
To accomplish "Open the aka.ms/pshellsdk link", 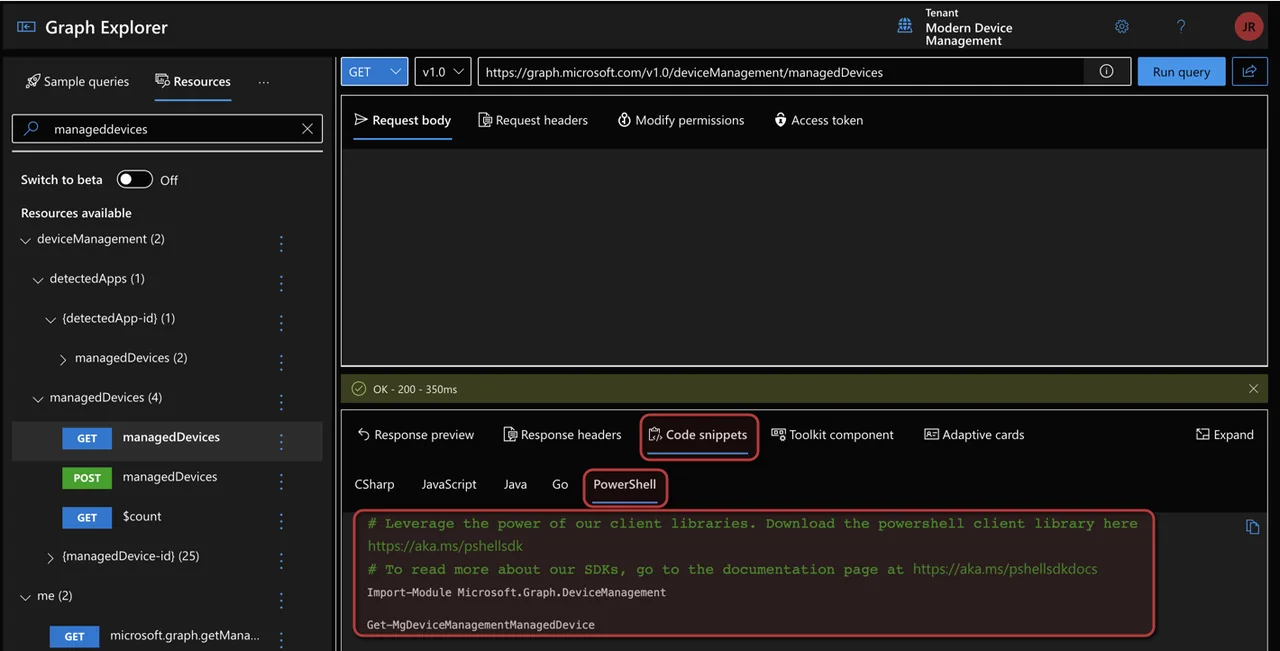I will [445, 546].
